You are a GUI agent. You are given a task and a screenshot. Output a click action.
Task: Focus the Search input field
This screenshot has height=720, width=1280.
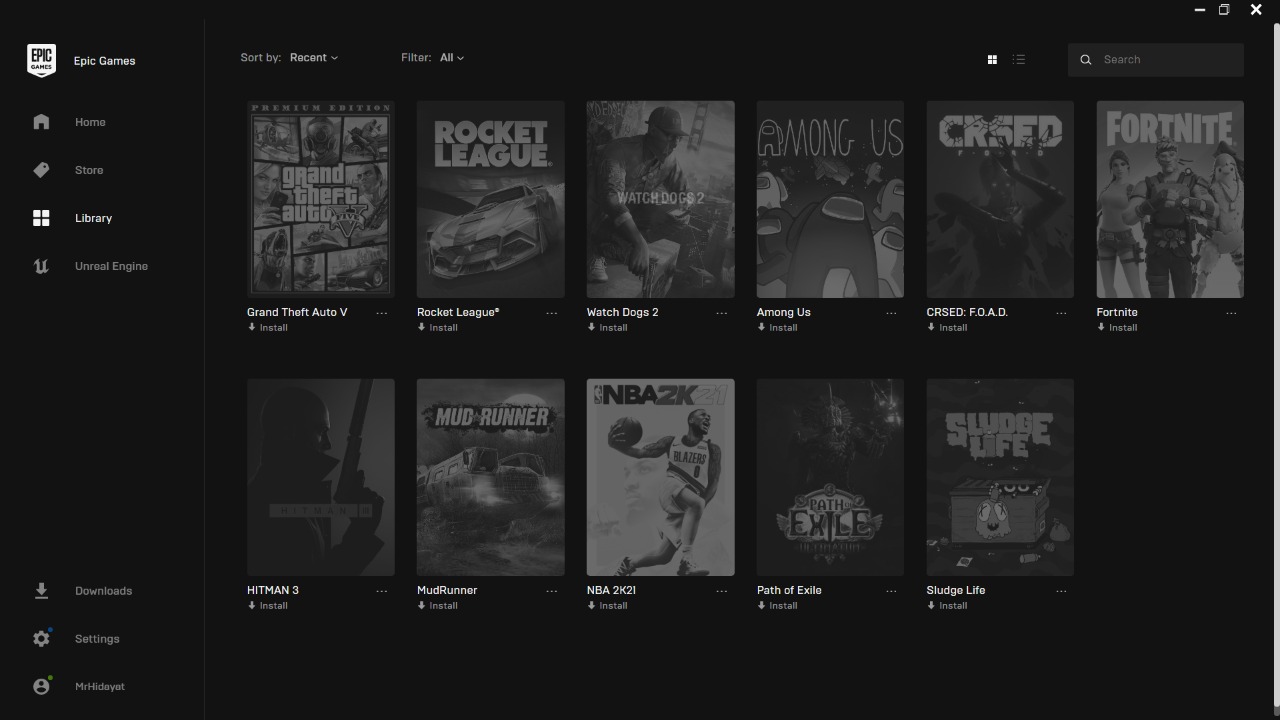click(x=1156, y=60)
